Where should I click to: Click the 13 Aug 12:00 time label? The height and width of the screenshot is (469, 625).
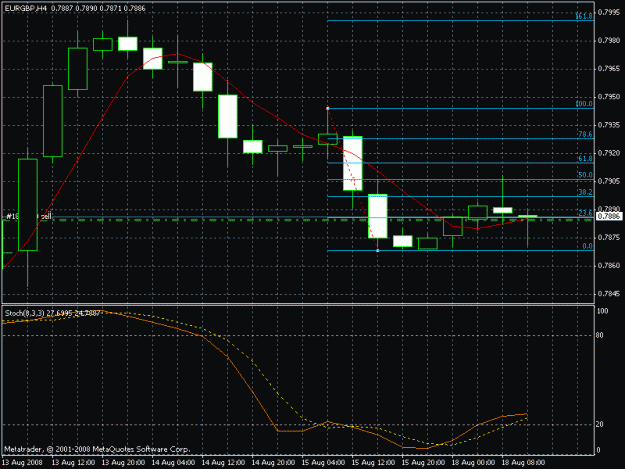pos(74,463)
